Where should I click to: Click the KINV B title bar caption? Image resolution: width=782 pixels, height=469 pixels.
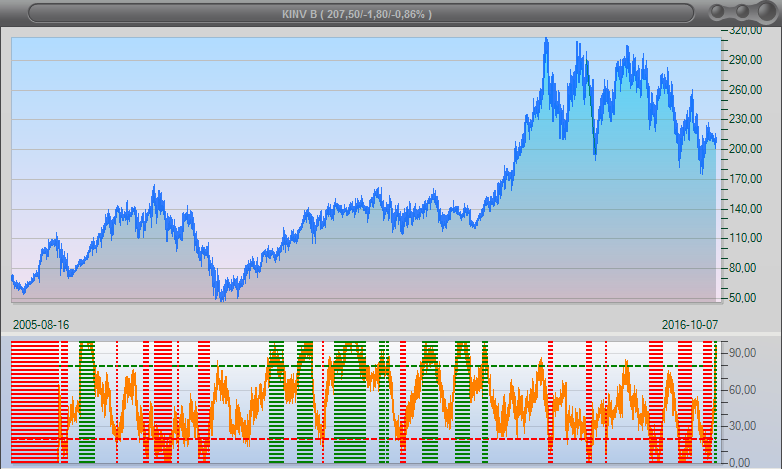(x=357, y=14)
